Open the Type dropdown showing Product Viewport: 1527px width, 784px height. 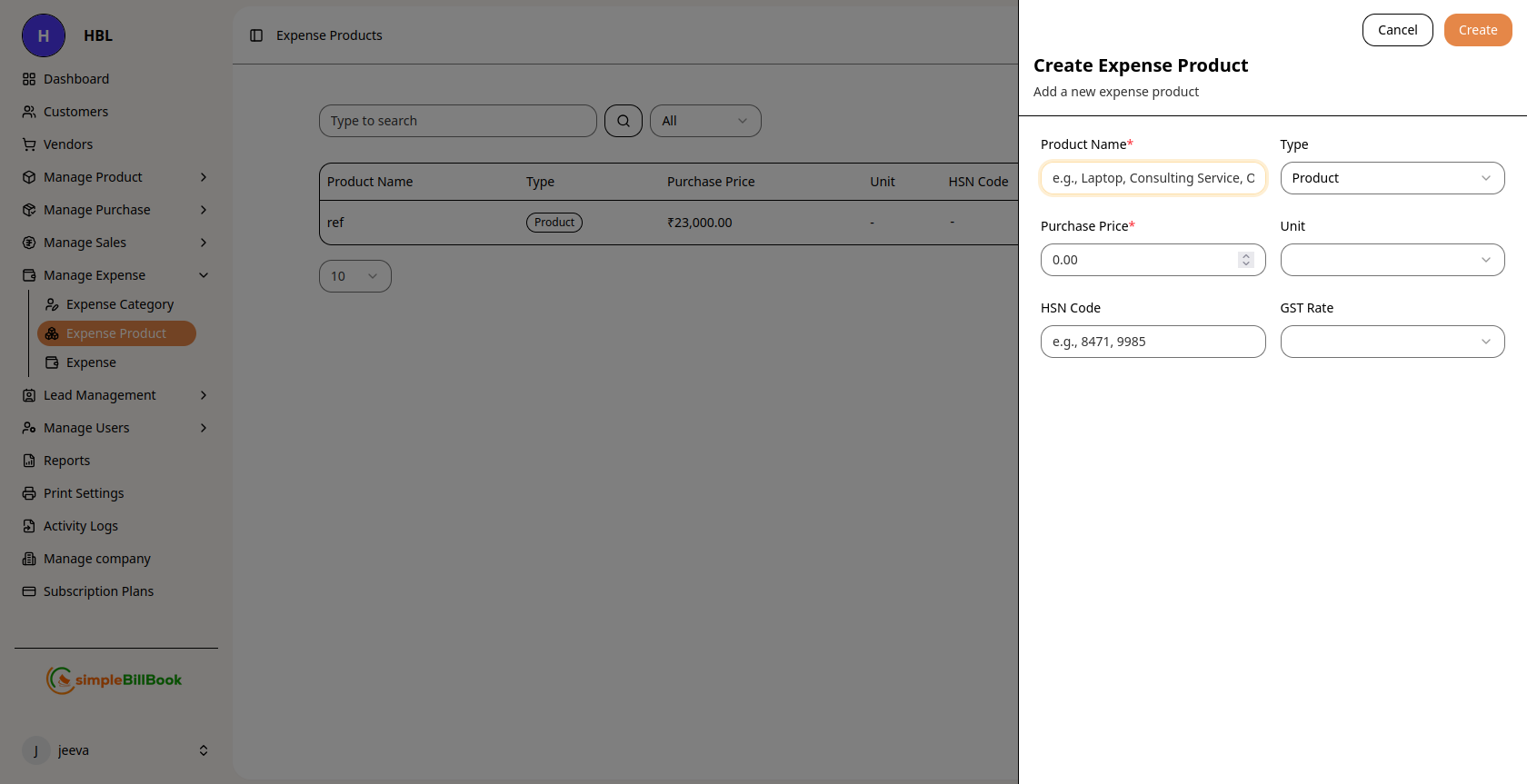click(1392, 178)
